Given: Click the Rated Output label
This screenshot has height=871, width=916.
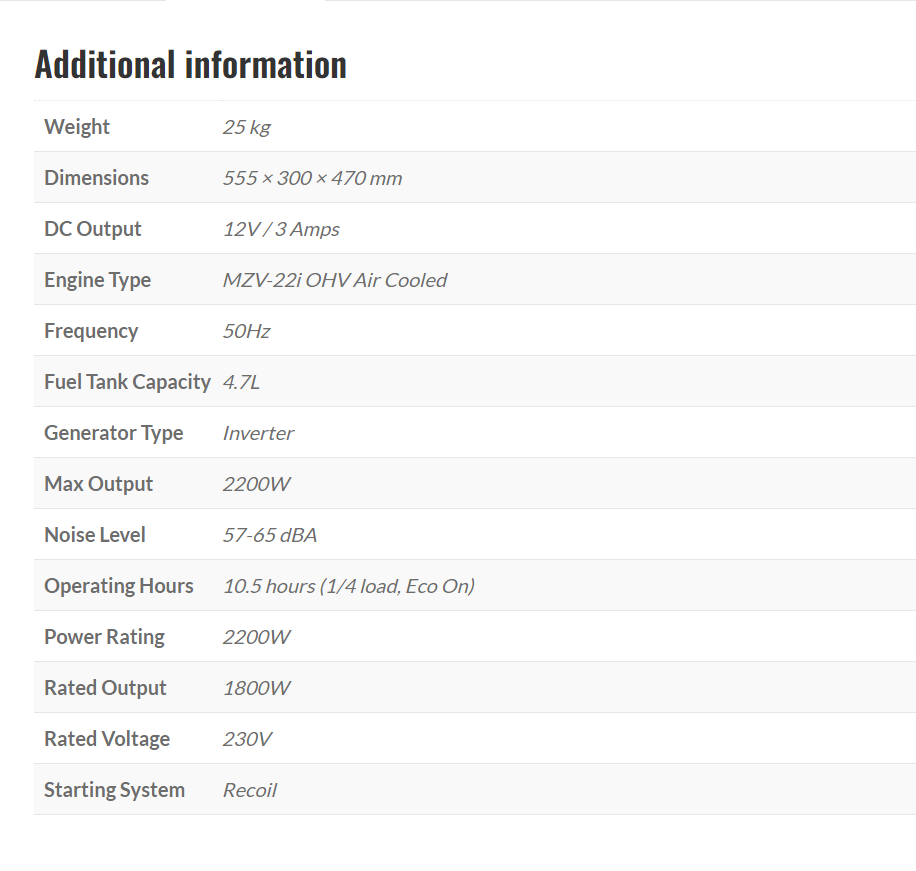Looking at the screenshot, I should coord(105,688).
